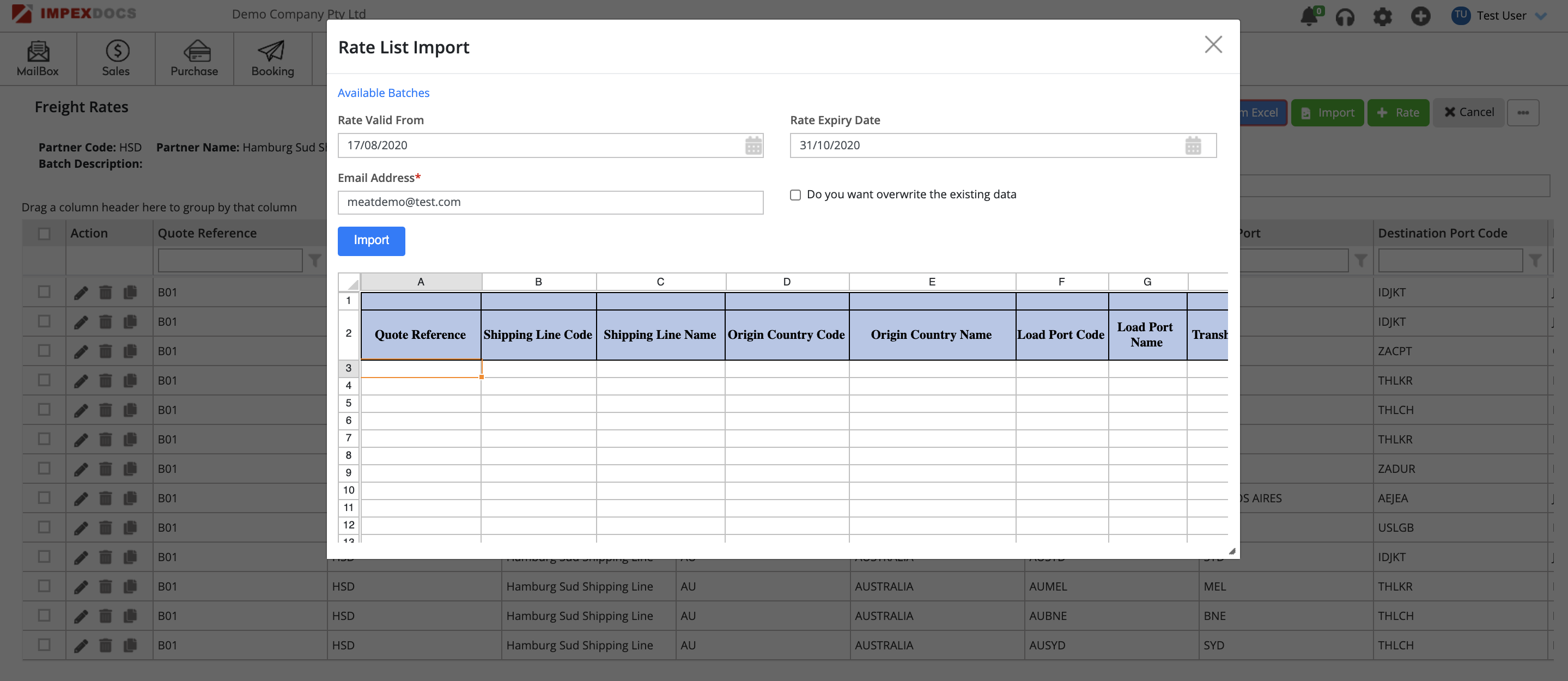
Task: Click the Email Address input field
Action: coord(550,203)
